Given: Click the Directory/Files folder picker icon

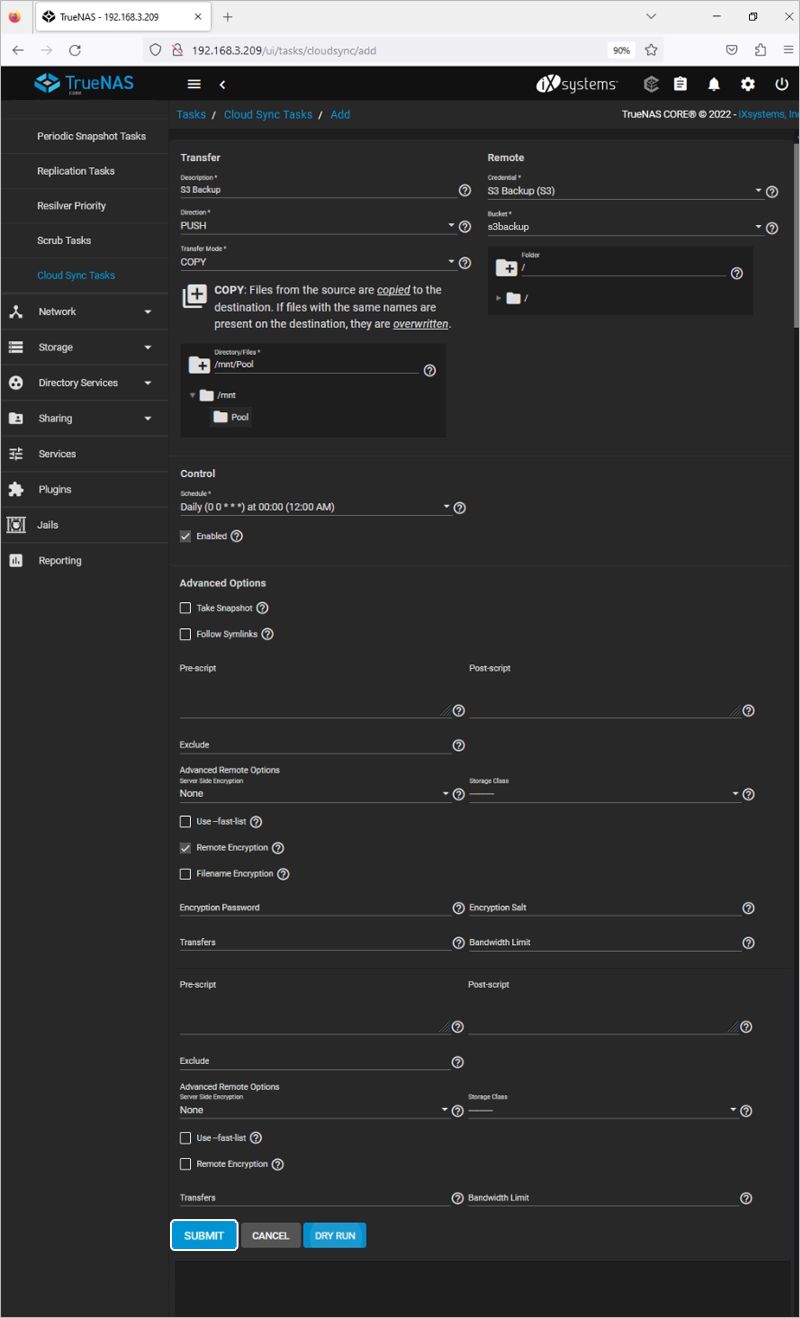Looking at the screenshot, I should coord(199,365).
